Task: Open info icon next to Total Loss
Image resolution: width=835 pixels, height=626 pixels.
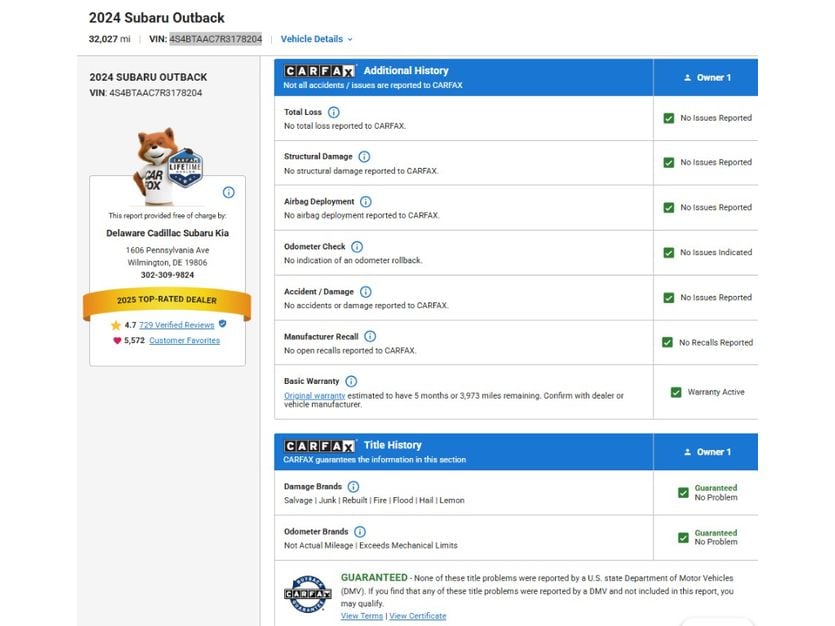Action: pyautogui.click(x=333, y=112)
